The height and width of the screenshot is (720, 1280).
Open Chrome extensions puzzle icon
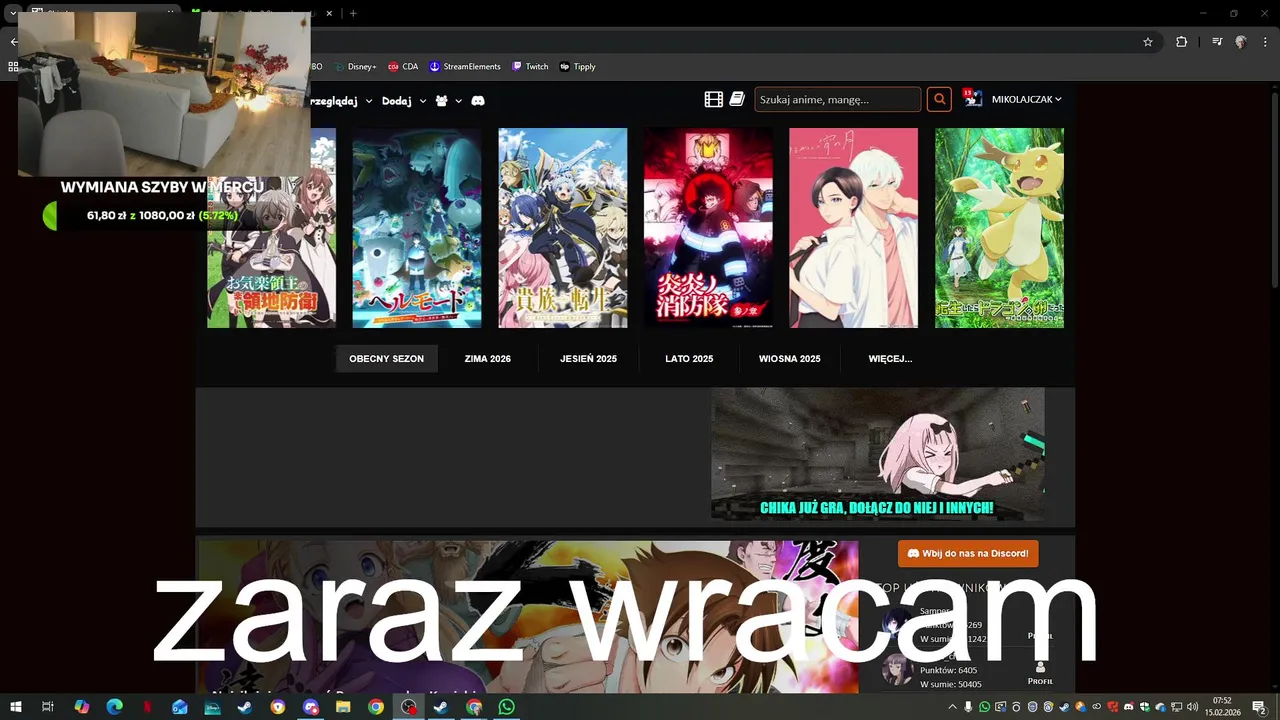[1181, 42]
